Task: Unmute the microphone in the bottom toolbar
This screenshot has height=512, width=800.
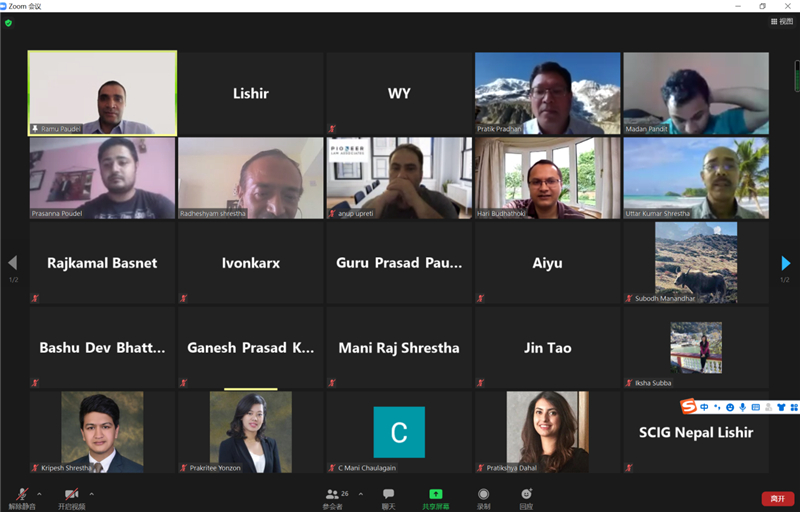Action: click(22, 494)
